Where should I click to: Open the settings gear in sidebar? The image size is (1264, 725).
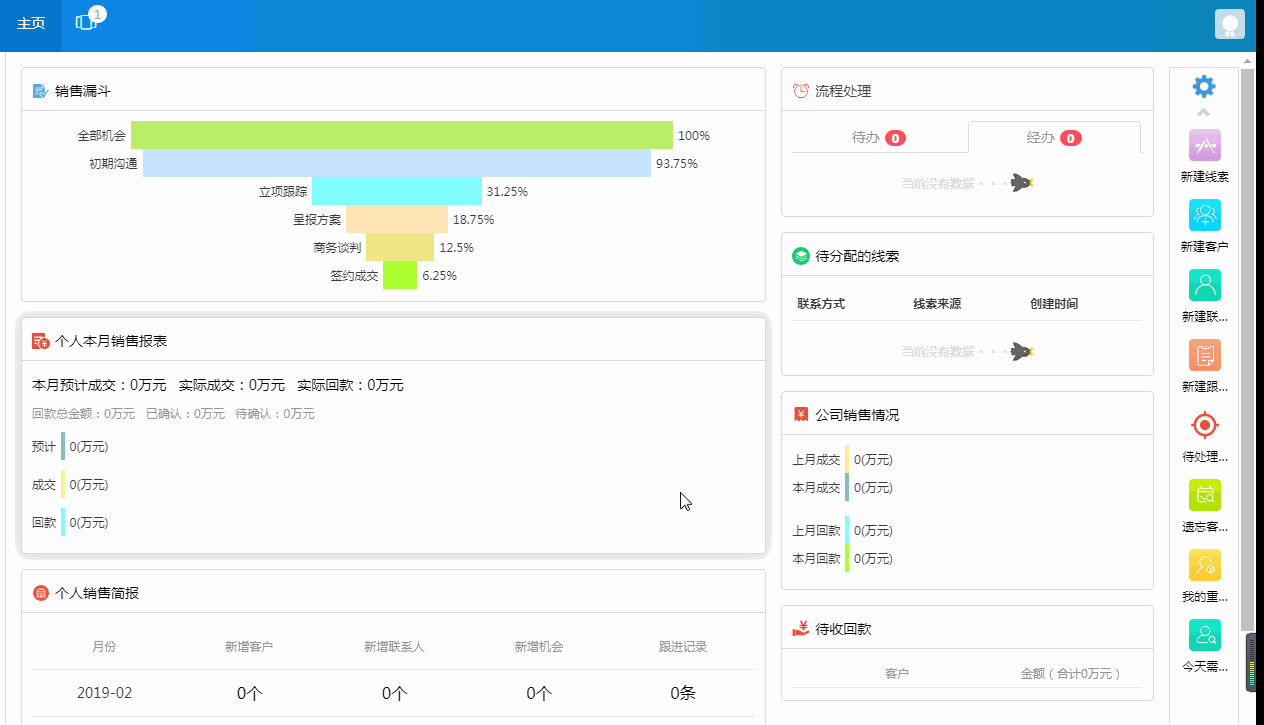[1204, 87]
